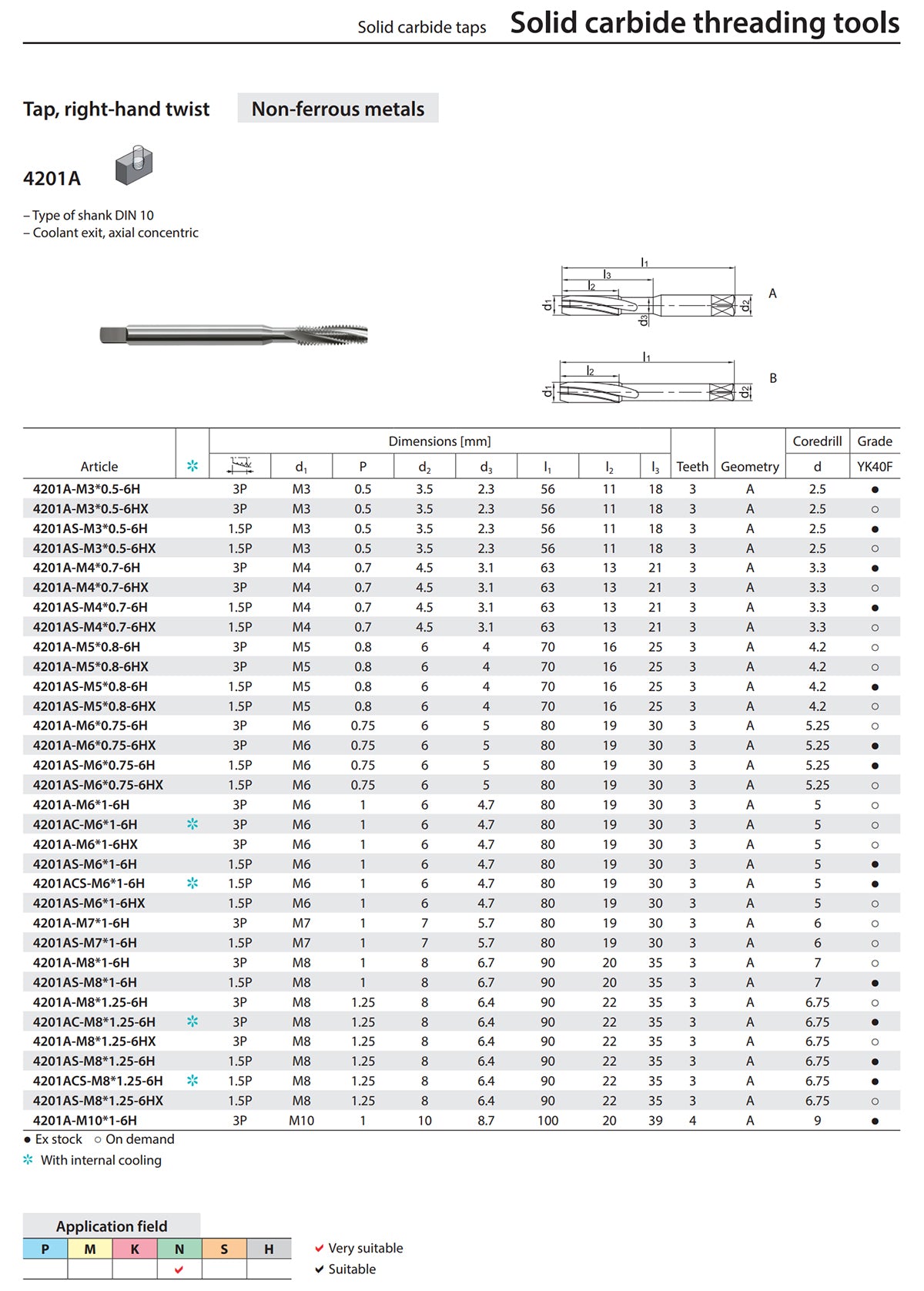Image resolution: width=924 pixels, height=1291 pixels.
Task: Click the 'Coredrill' column header
Action: (817, 441)
